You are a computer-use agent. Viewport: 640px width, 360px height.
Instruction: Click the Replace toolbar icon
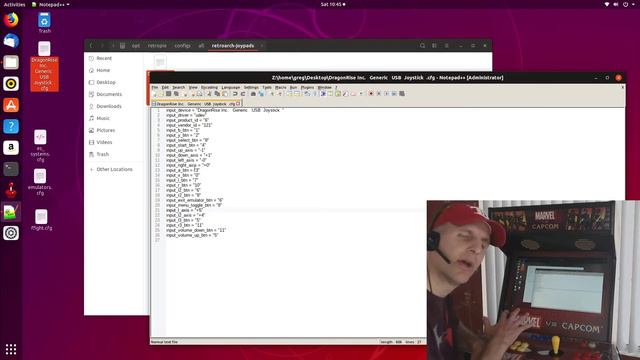tap(261, 93)
